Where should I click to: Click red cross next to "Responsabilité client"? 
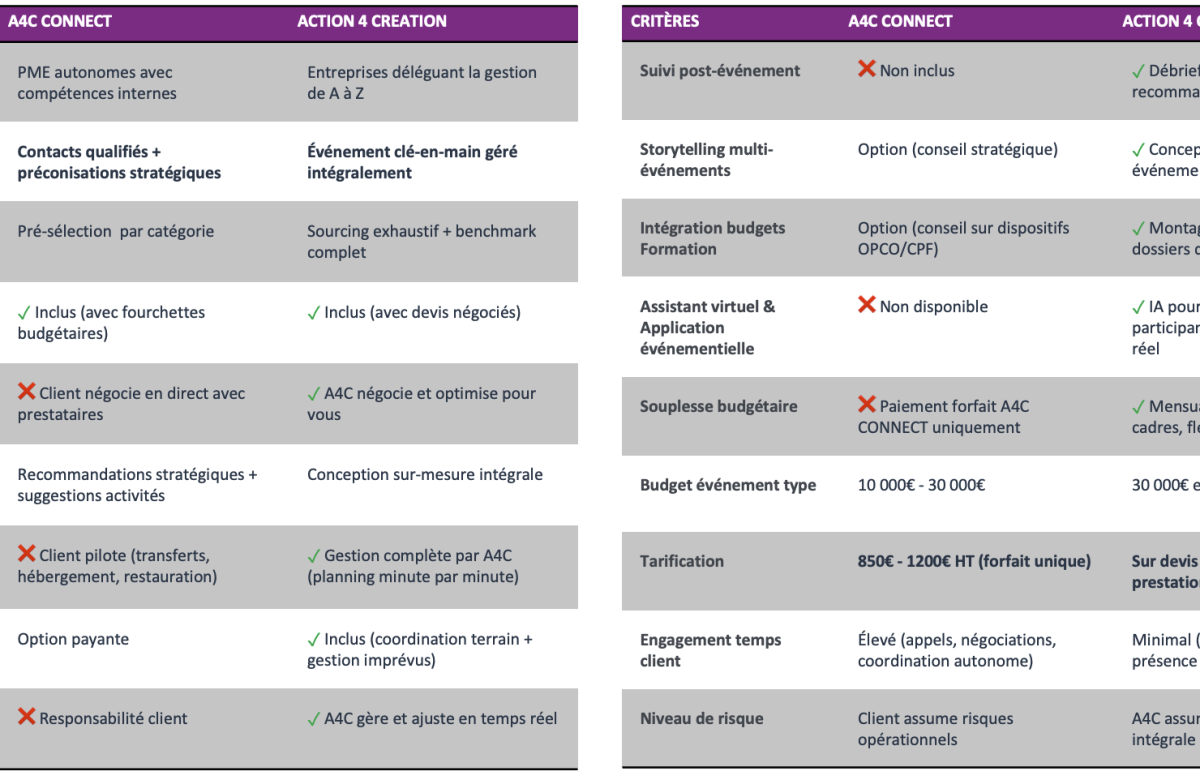26,717
